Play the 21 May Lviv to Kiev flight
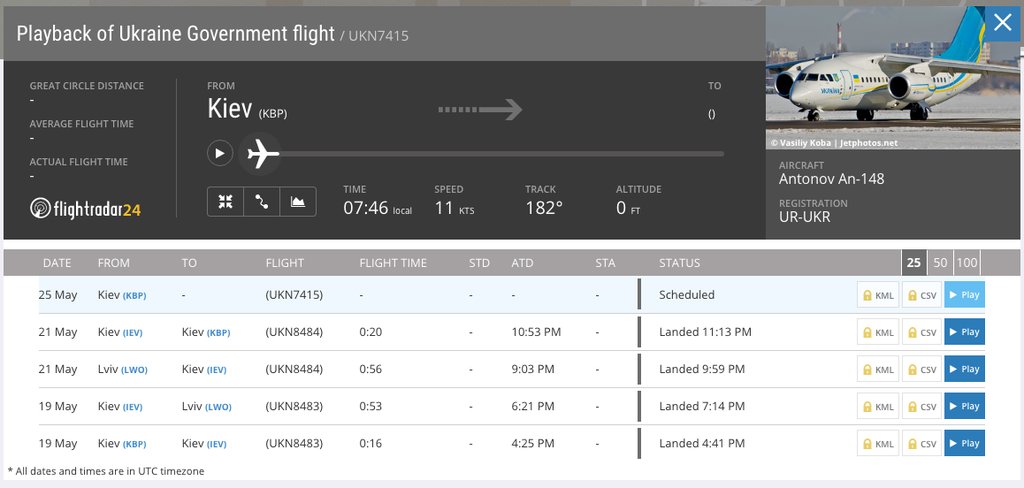This screenshot has height=488, width=1024. click(964, 369)
